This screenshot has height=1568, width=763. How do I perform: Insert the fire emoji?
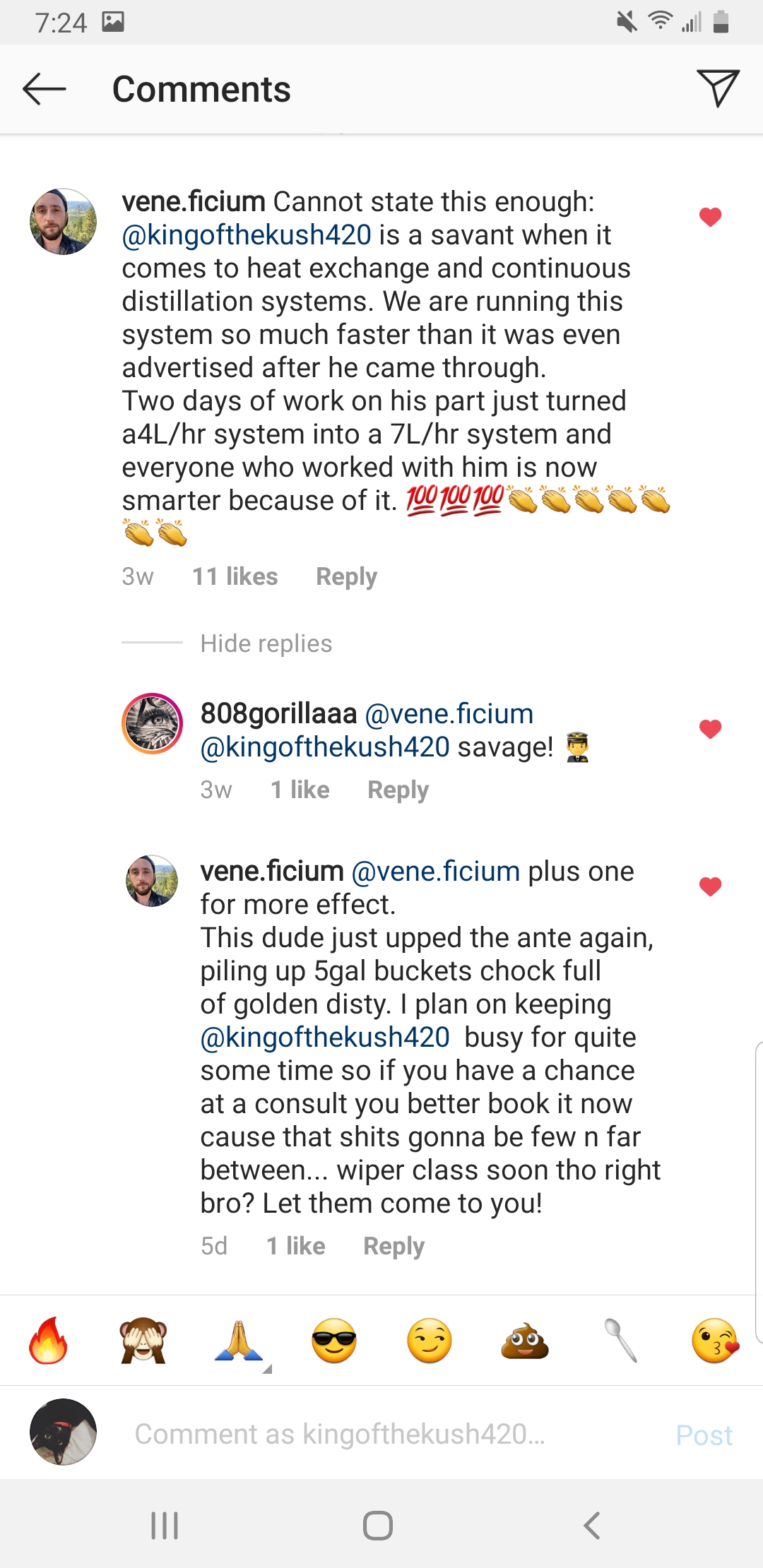pyautogui.click(x=48, y=1340)
